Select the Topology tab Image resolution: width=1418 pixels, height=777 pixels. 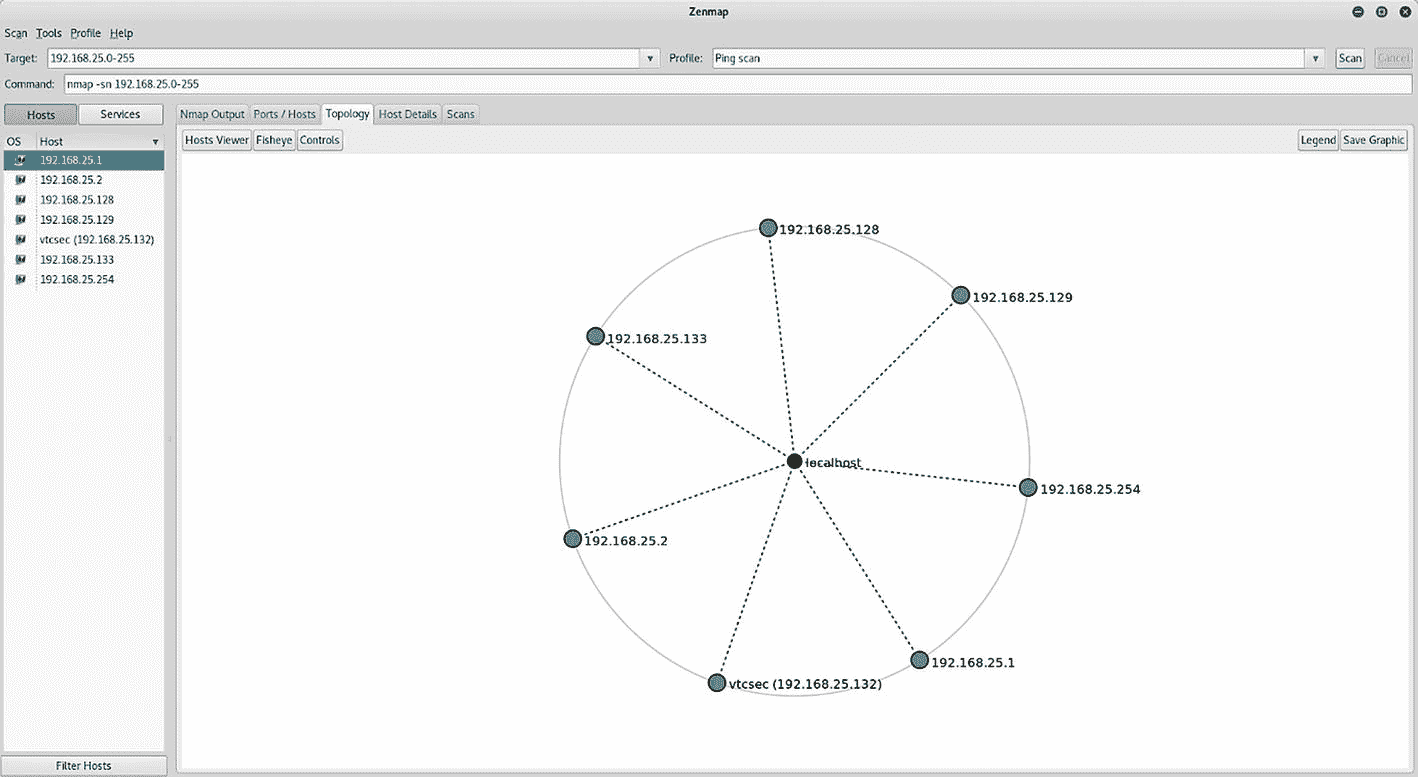[x=347, y=114]
